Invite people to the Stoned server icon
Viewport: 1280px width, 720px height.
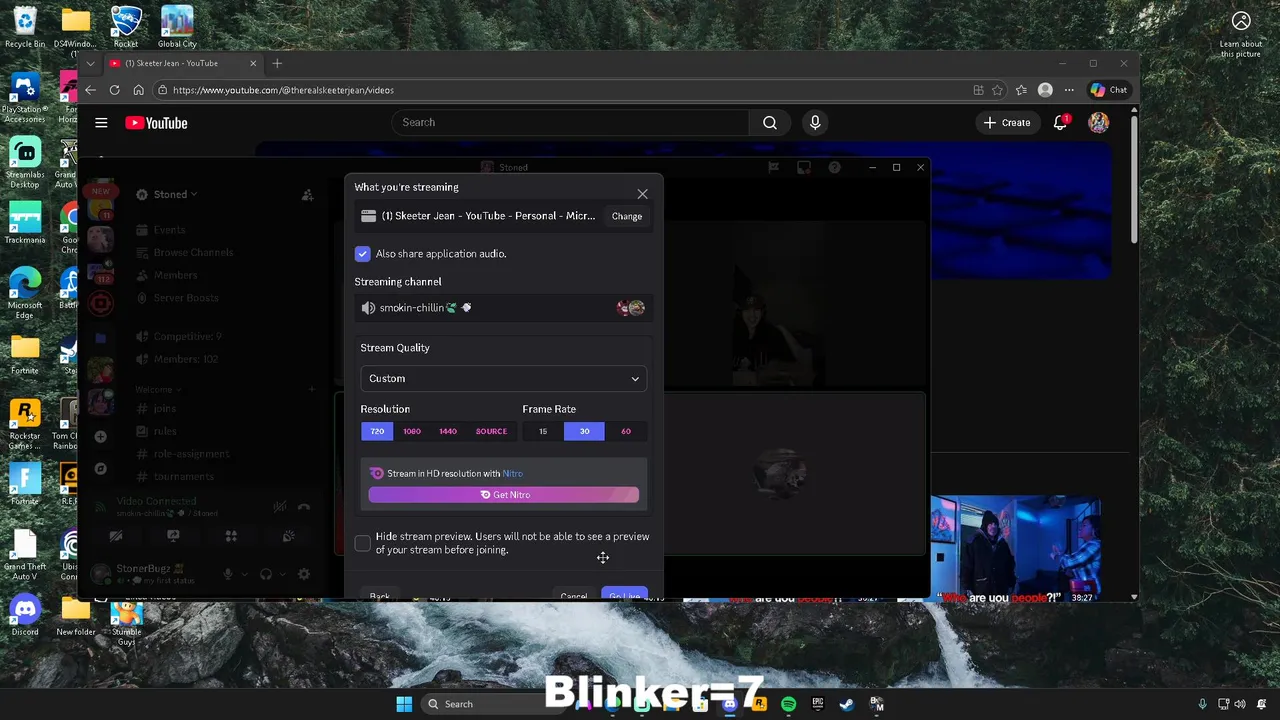click(x=307, y=195)
